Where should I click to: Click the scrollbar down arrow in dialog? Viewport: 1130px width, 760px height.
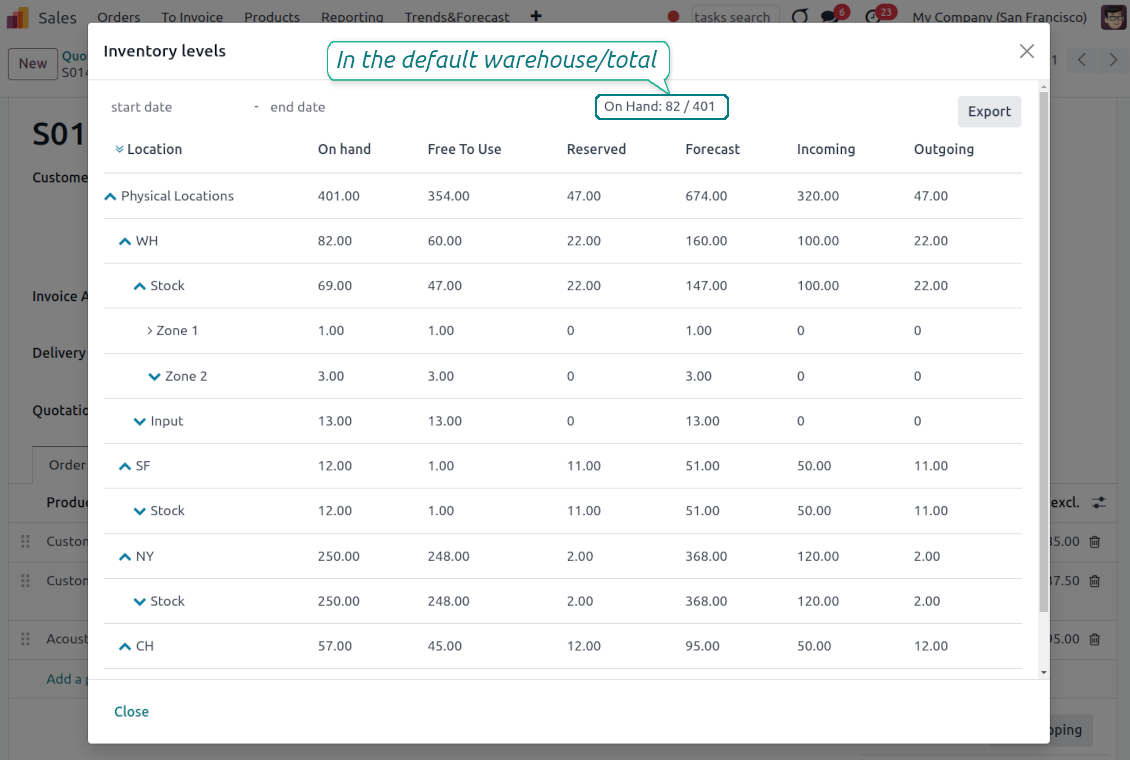(1044, 673)
